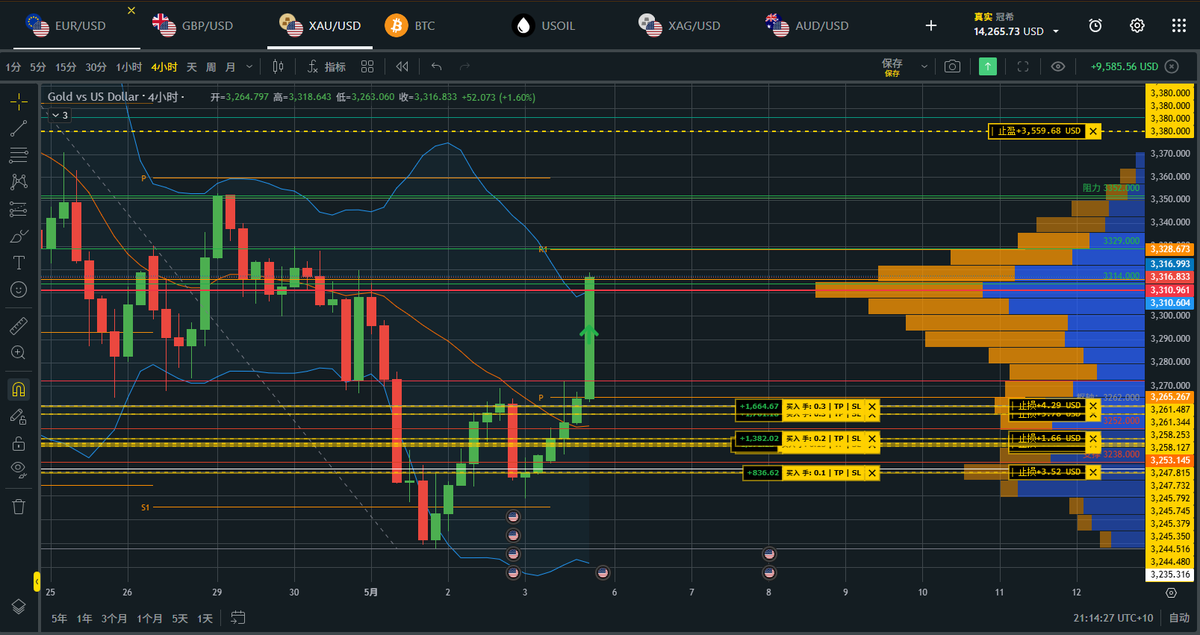This screenshot has width=1200, height=635.
Task: Open indicator templates grid icon
Action: point(367,67)
